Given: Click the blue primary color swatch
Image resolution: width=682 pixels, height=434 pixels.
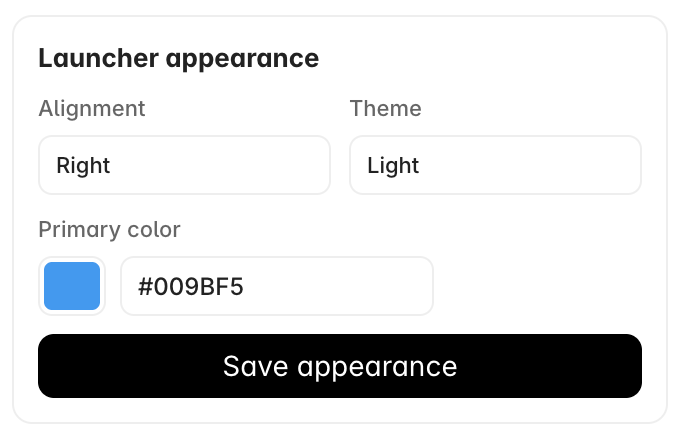Looking at the screenshot, I should click(x=72, y=286).
